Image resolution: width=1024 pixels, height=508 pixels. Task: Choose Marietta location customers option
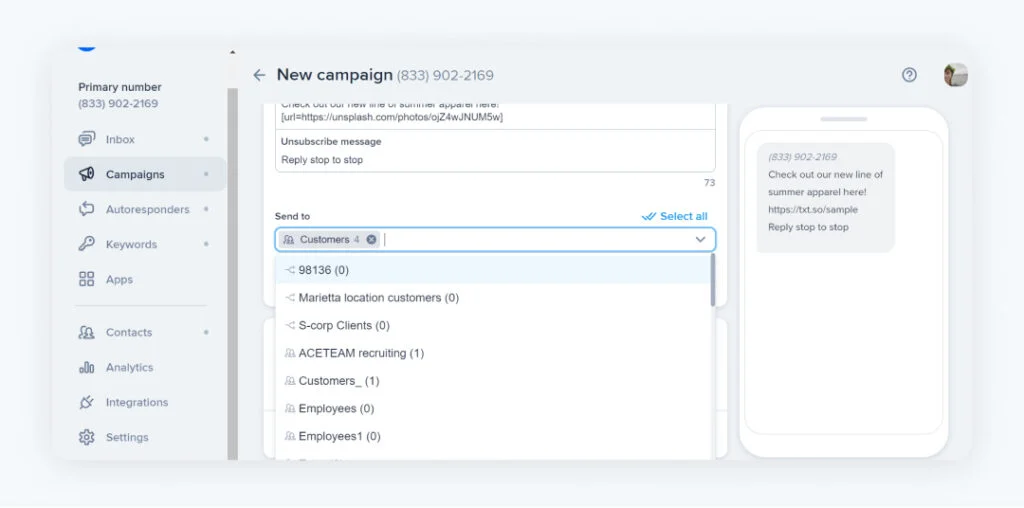(x=378, y=298)
